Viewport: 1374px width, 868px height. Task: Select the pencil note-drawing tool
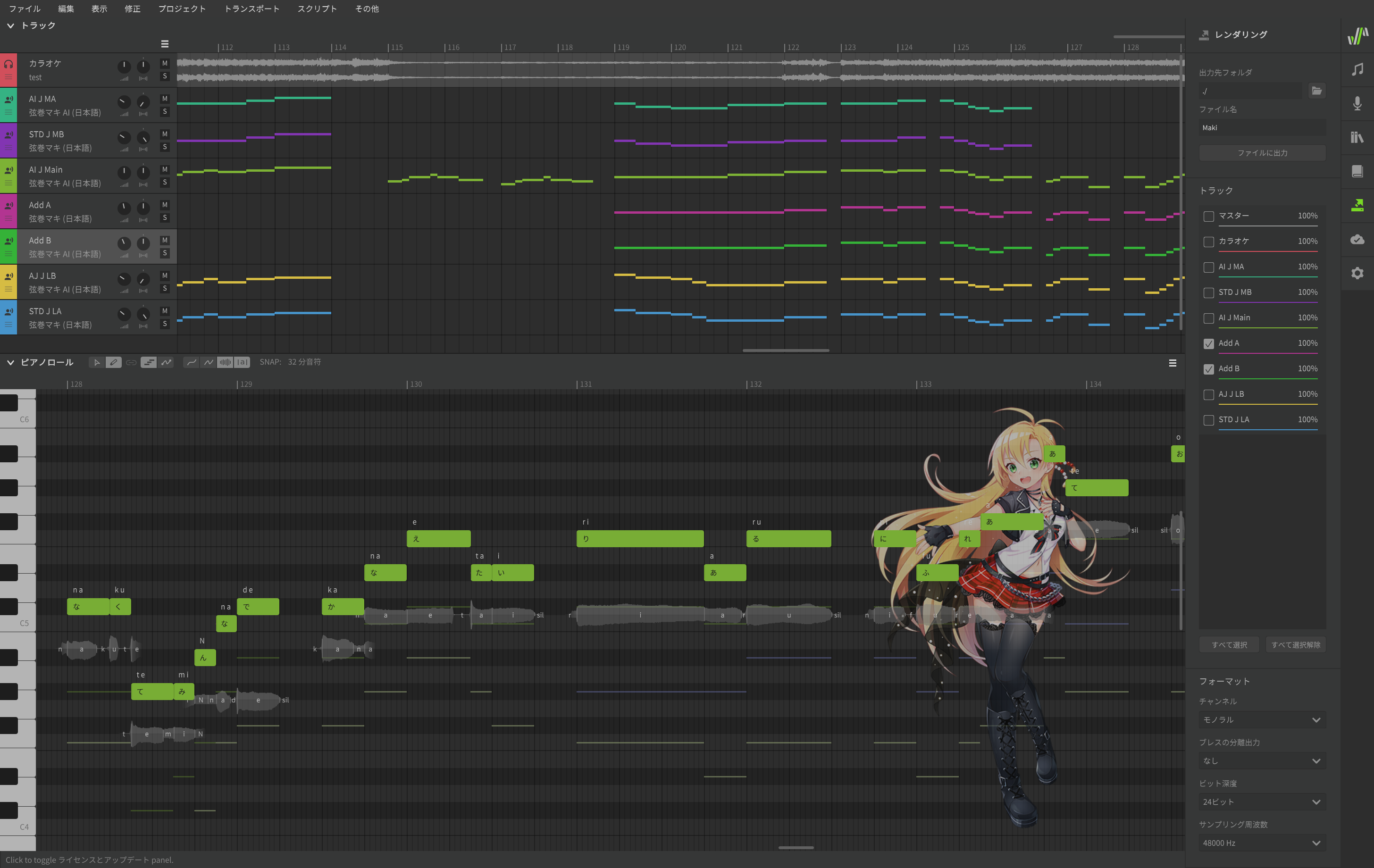tap(114, 362)
